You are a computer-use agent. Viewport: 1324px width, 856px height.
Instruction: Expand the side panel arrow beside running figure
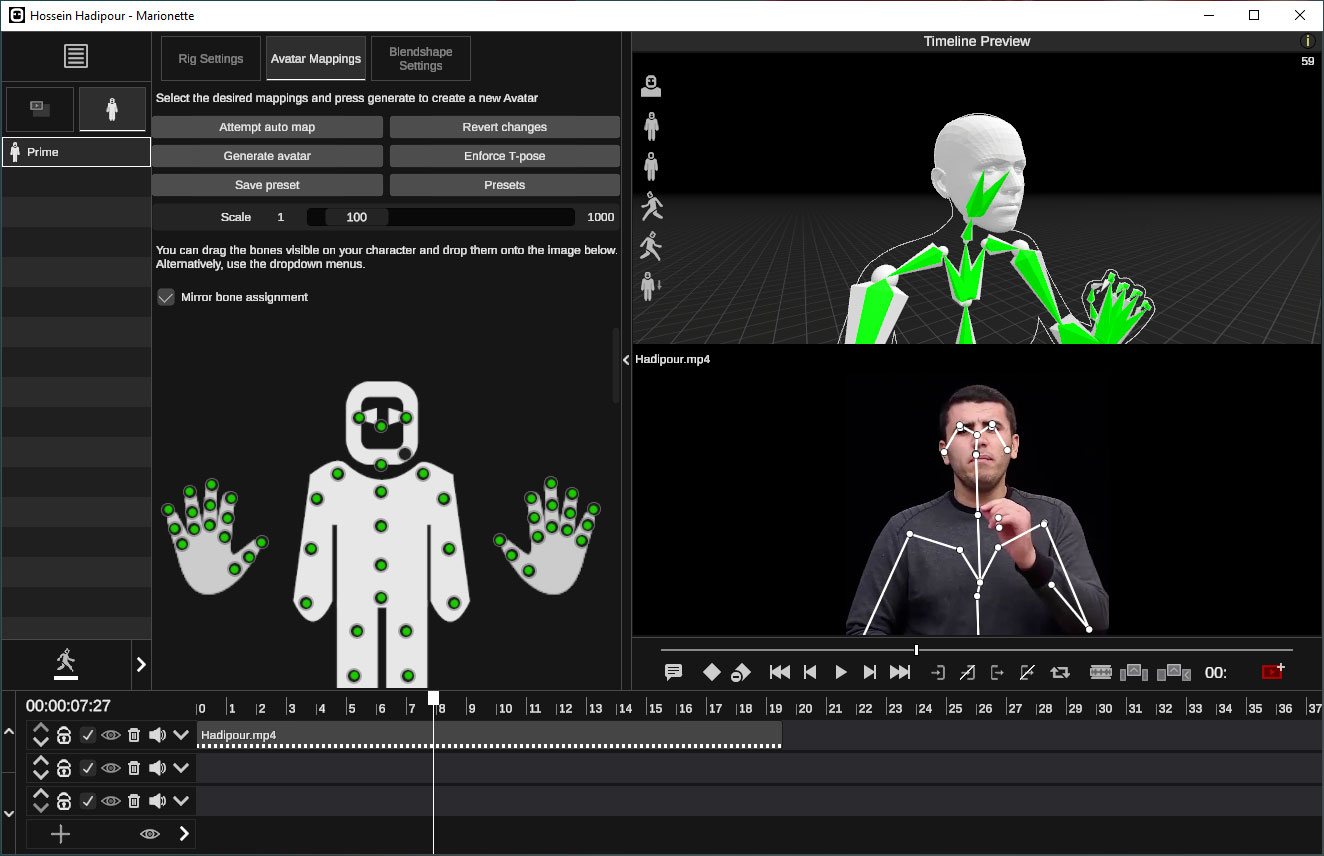click(141, 664)
